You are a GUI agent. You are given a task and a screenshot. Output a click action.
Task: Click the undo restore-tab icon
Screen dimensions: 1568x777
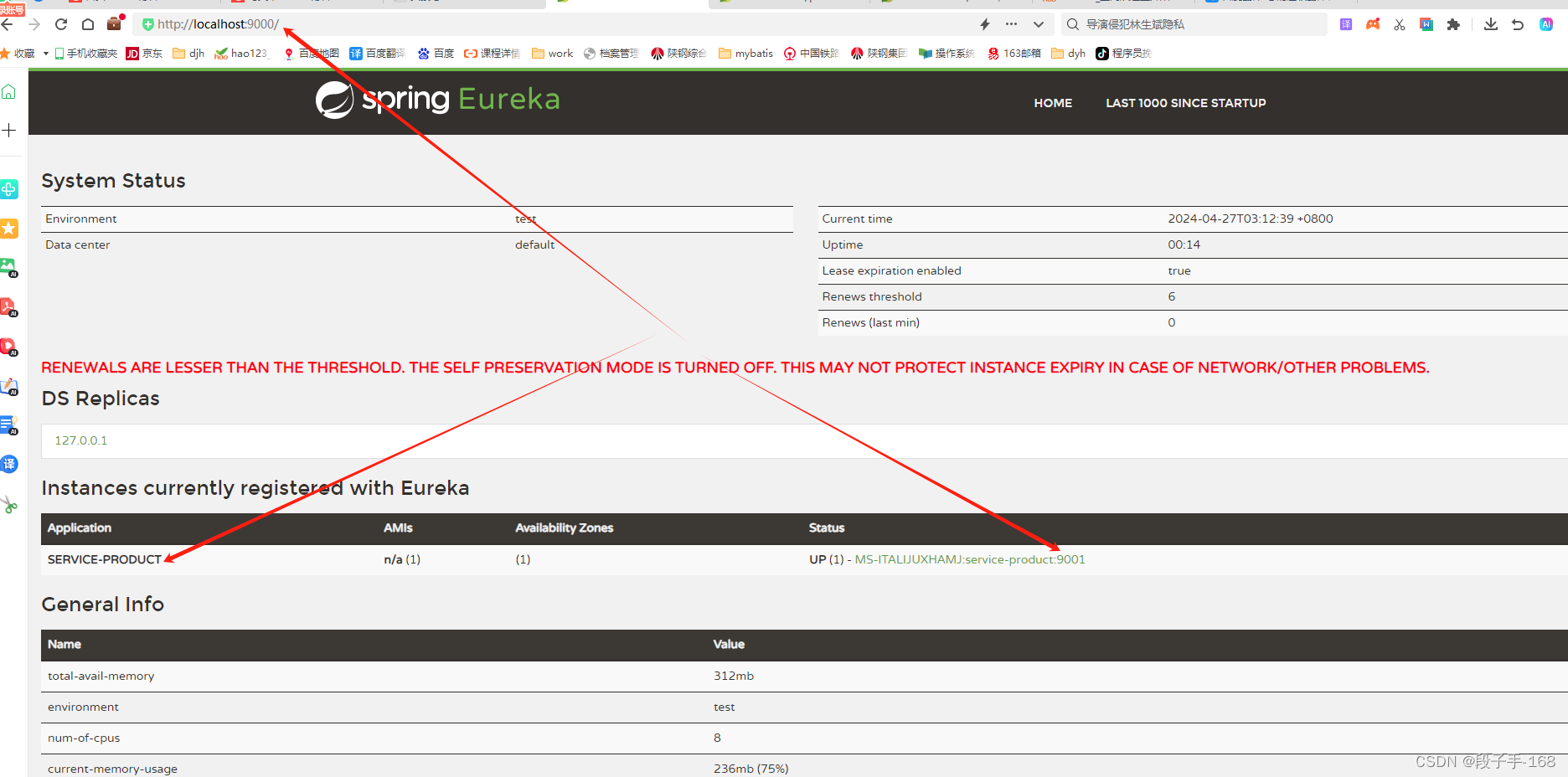click(1518, 24)
